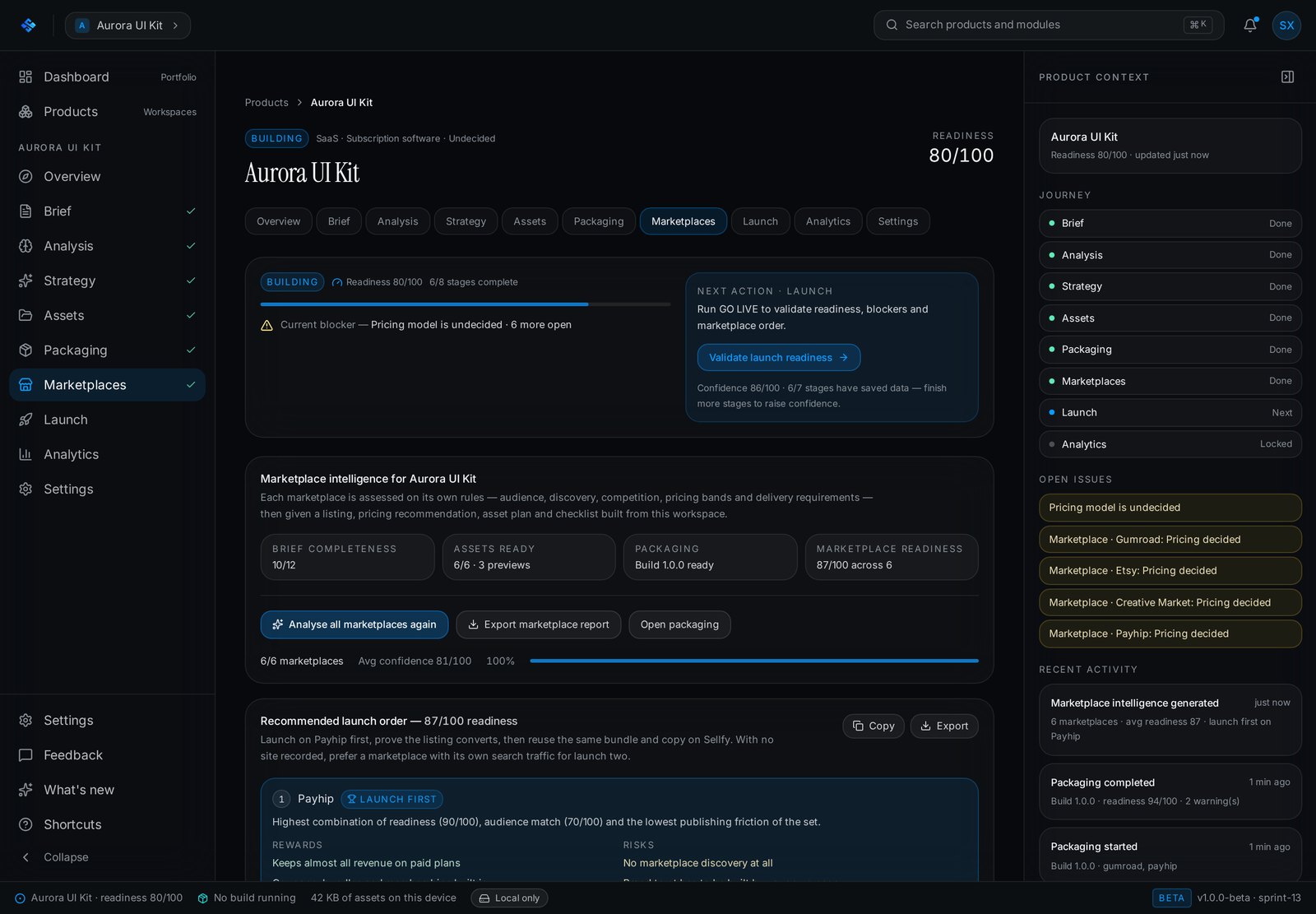Click the What's new sparkle icon

coord(25,790)
